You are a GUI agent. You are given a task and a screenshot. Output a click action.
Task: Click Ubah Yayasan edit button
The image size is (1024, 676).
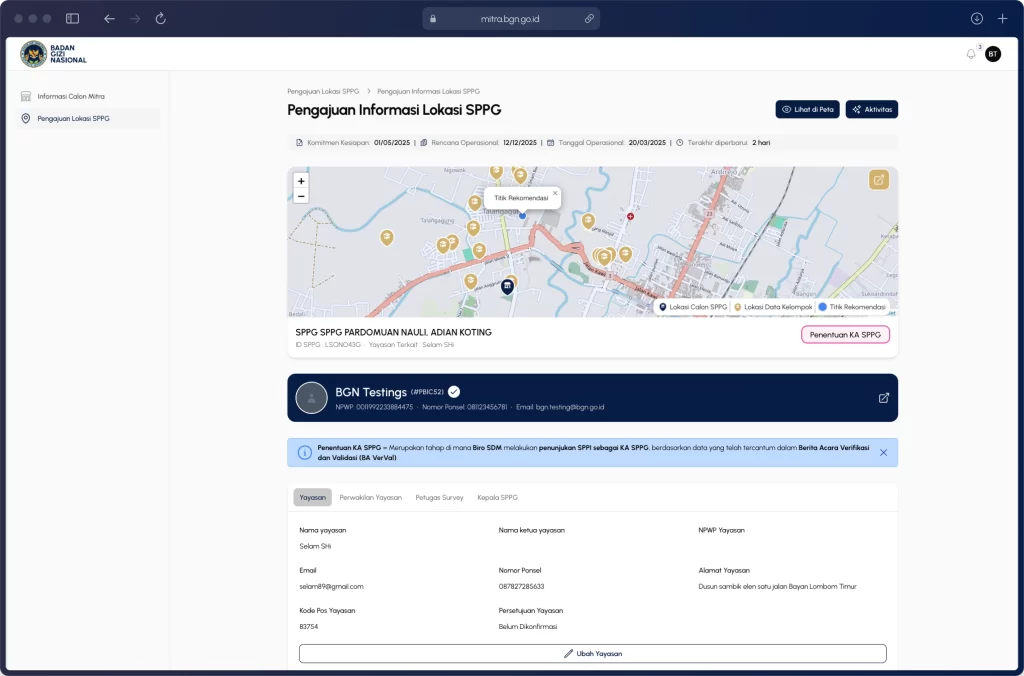coord(592,653)
